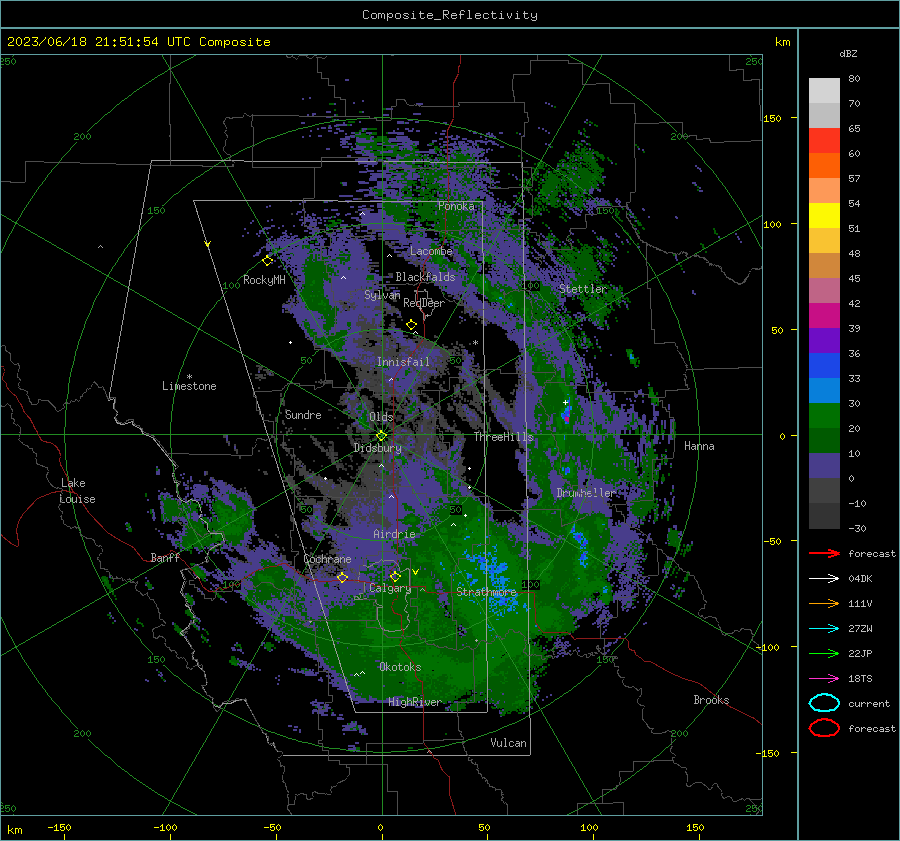
Task: Click the Okotoks city label
Action: pos(400,667)
